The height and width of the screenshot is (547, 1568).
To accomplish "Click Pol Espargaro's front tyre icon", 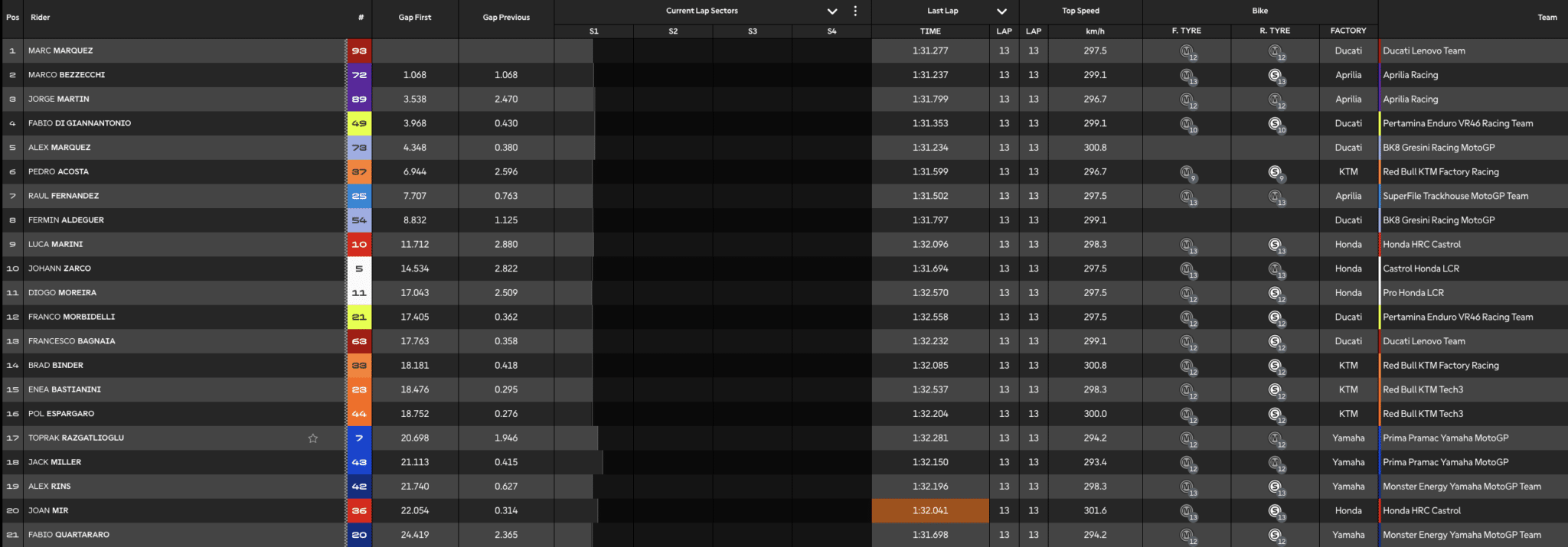I will click(x=1187, y=415).
